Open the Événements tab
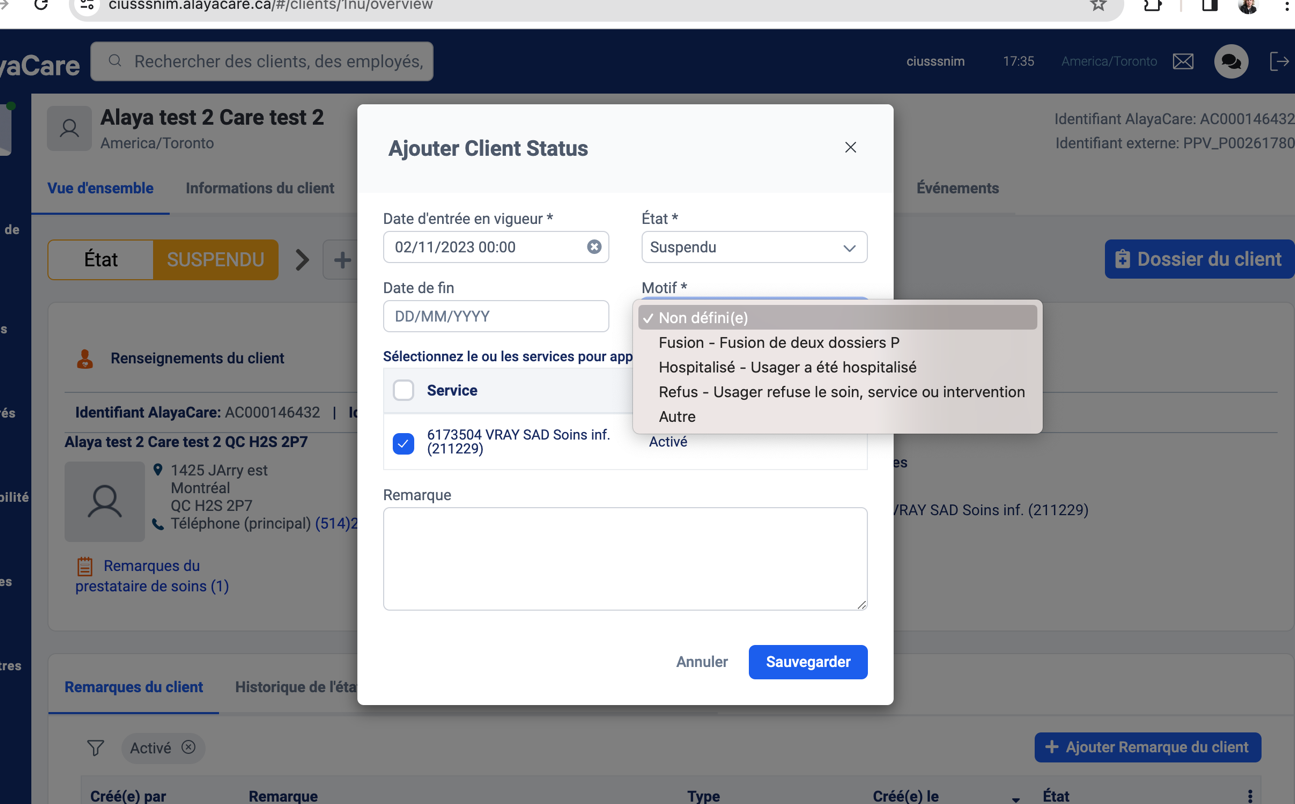 pos(957,188)
